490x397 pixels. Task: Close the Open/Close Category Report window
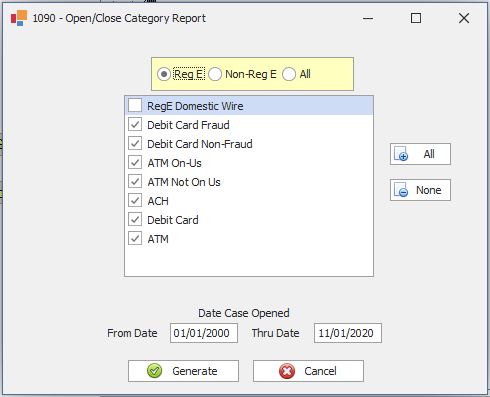click(464, 18)
